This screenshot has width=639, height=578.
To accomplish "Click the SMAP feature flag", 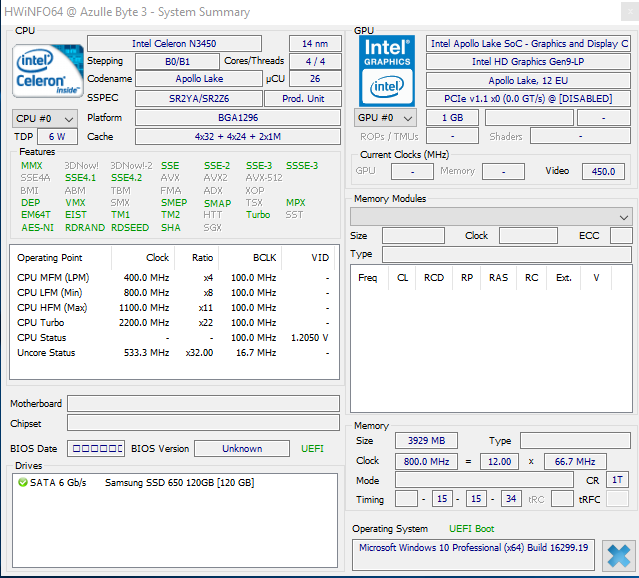I will click(218, 203).
